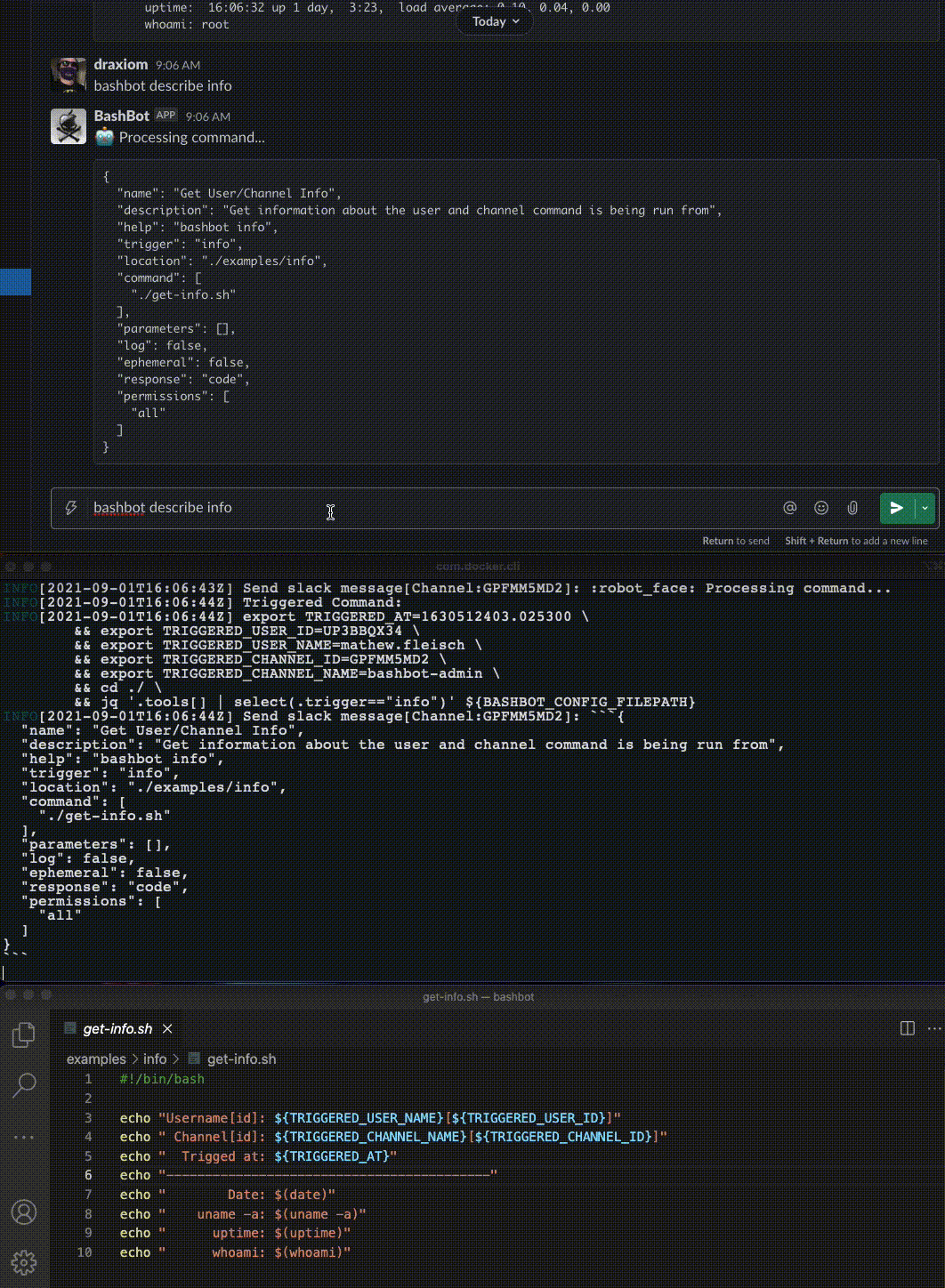
Task: Click the #!/bin/bash shebang line
Action: click(x=162, y=1079)
